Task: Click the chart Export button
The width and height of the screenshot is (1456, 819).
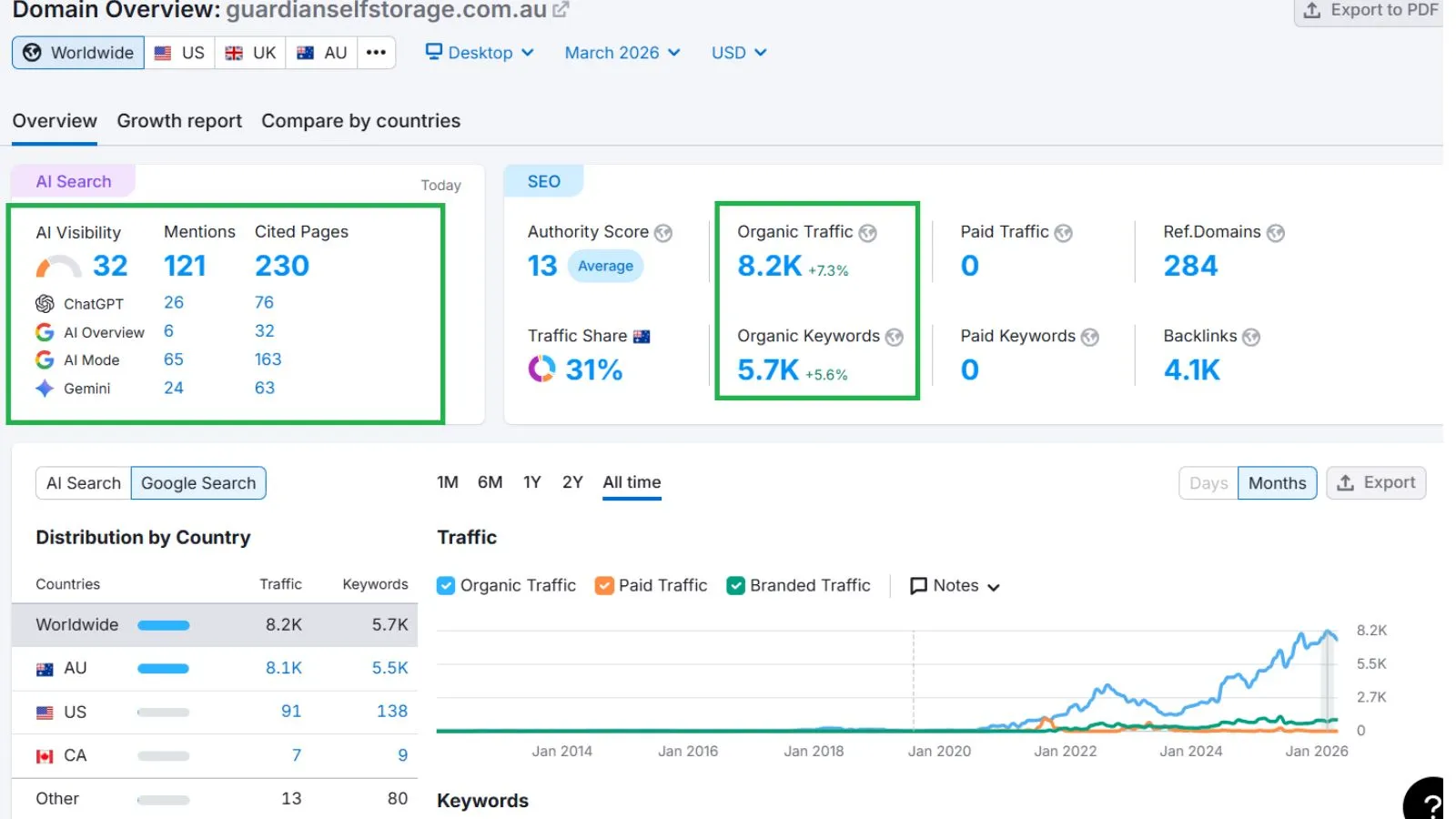Action: (1376, 483)
